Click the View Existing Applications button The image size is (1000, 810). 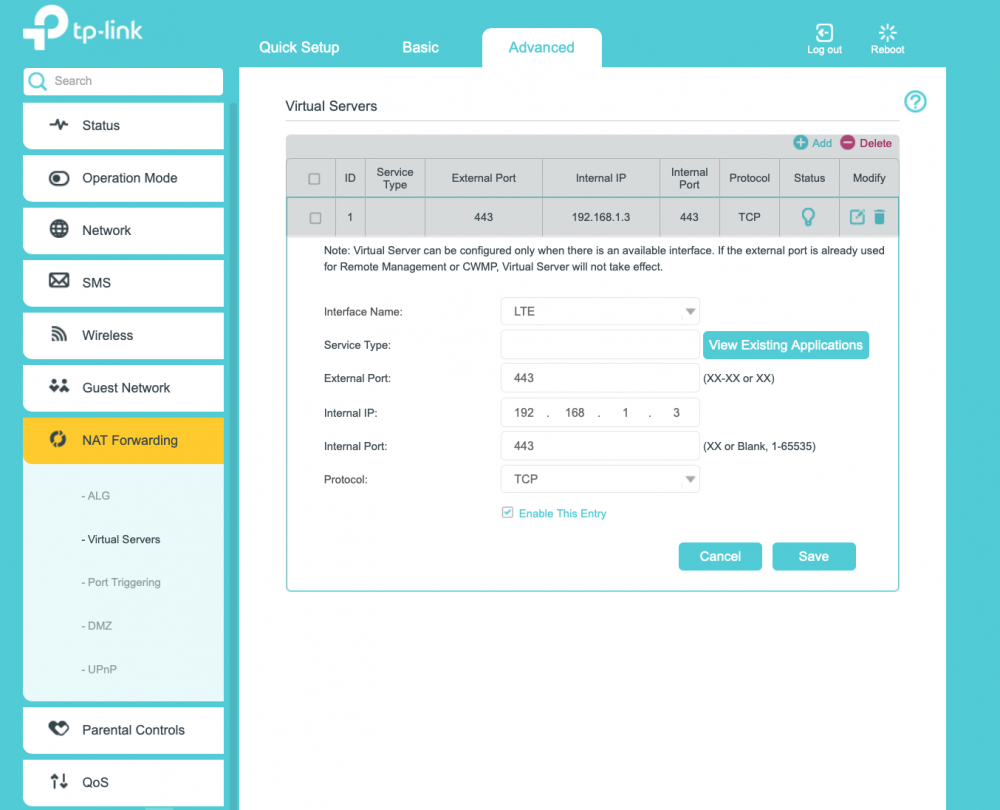coord(785,345)
